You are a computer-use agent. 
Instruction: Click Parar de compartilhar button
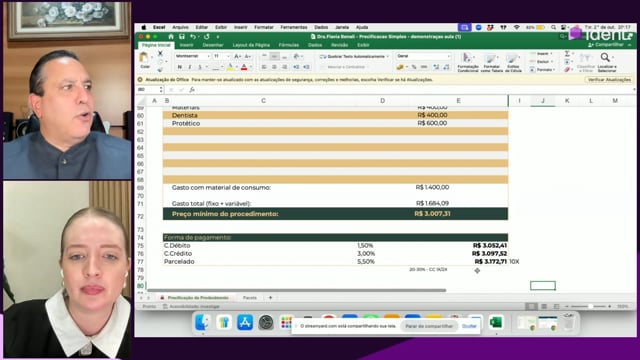pyautogui.click(x=429, y=326)
